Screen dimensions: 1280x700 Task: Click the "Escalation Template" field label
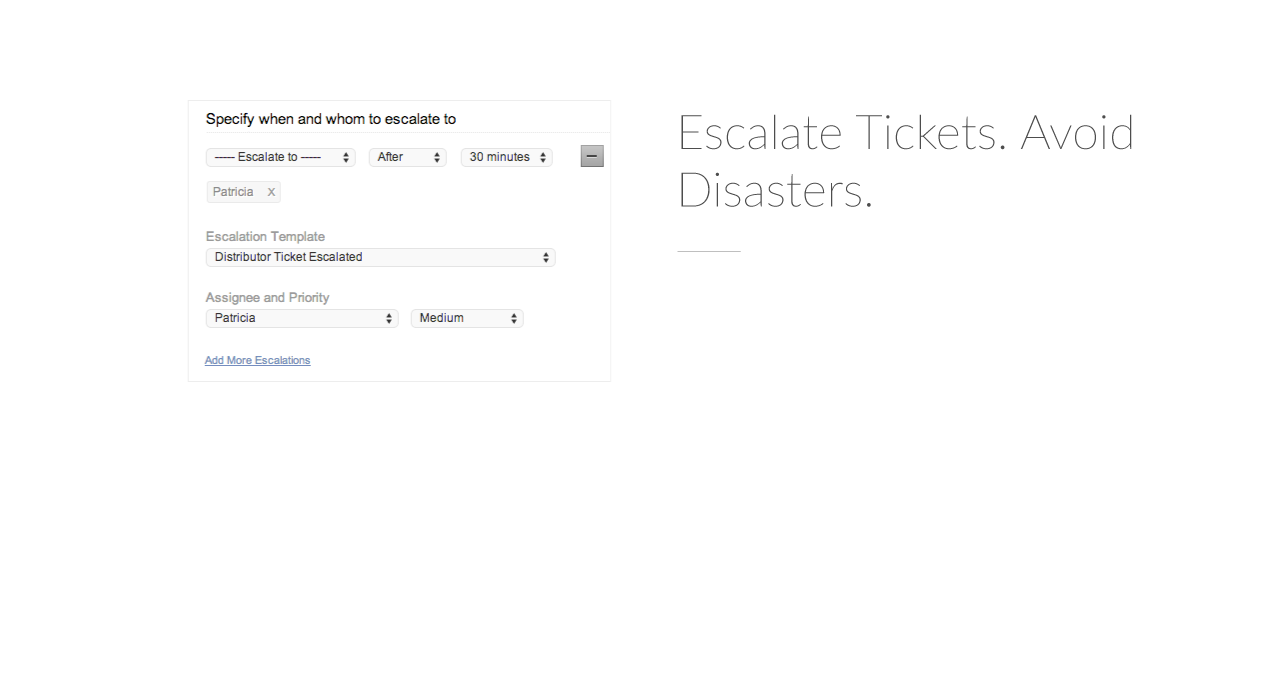pyautogui.click(x=265, y=237)
